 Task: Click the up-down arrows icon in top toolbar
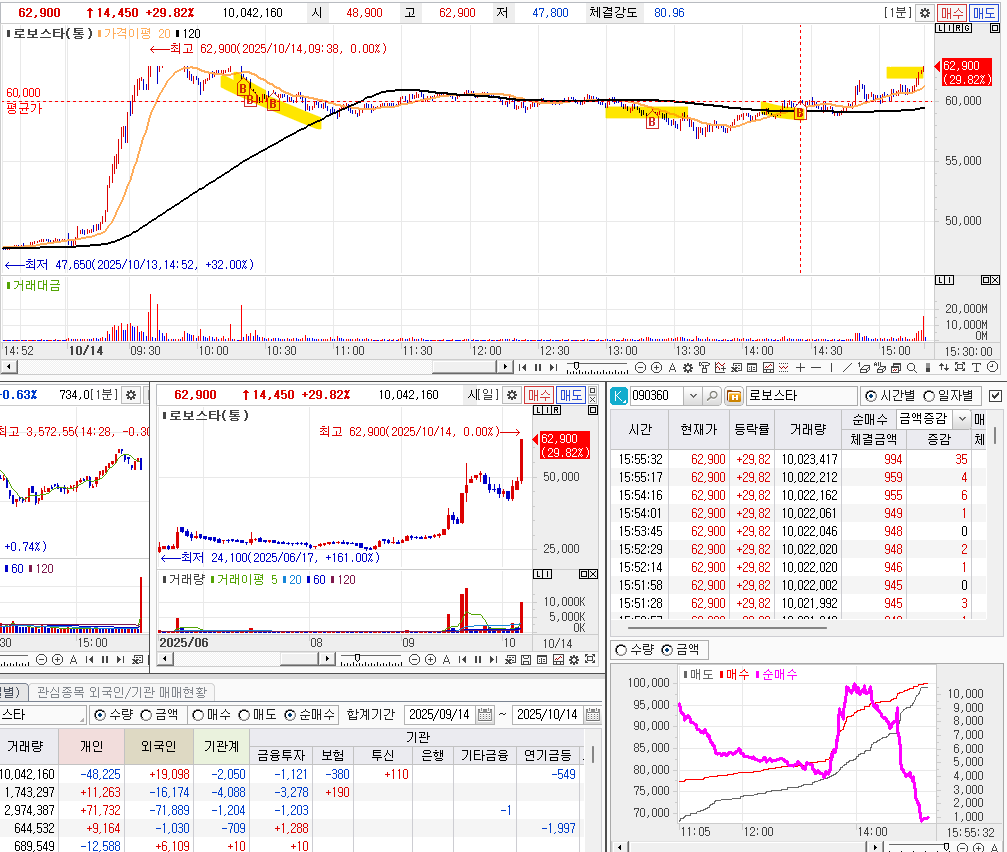944,367
